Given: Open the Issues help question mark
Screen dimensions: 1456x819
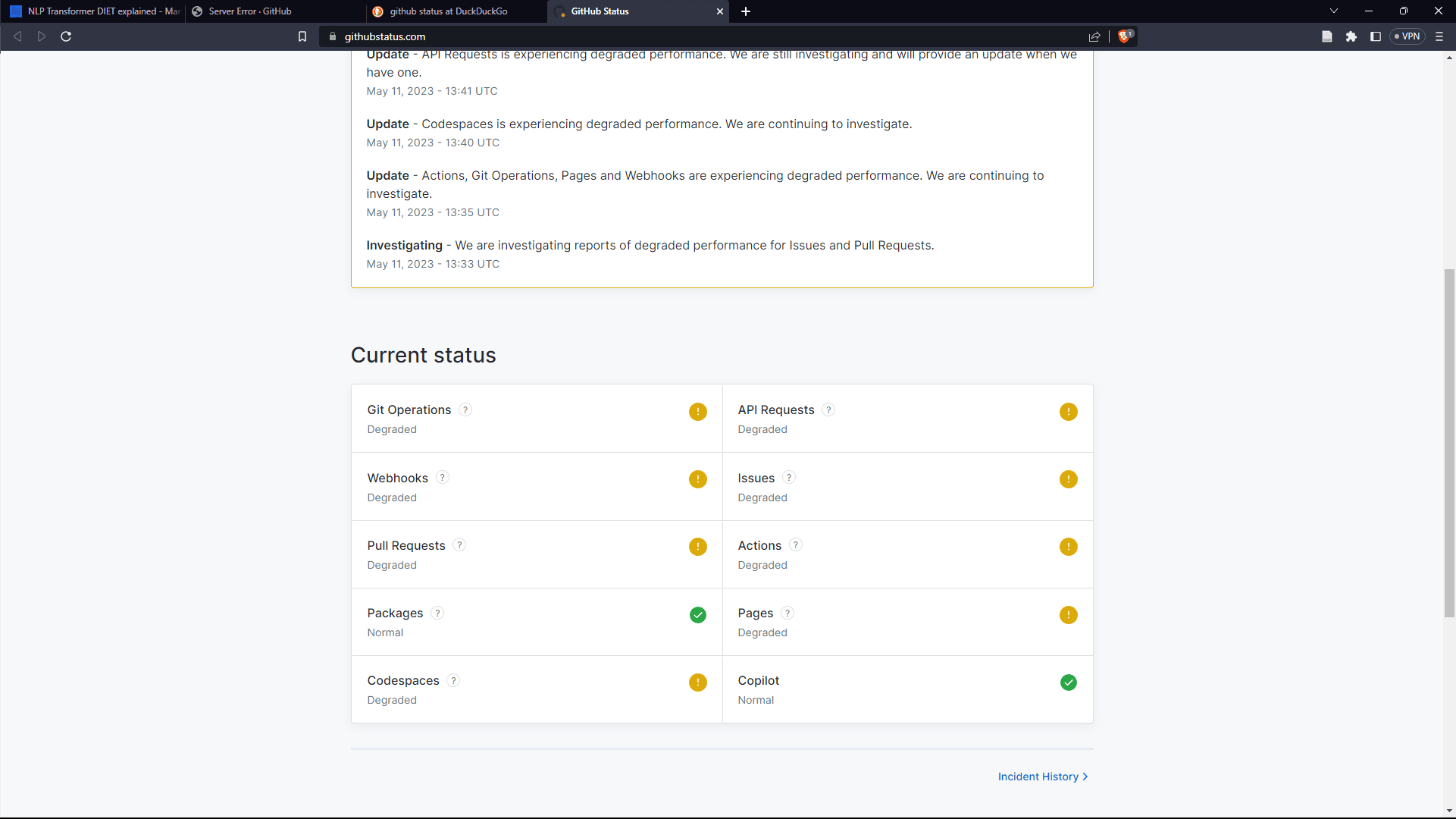Looking at the screenshot, I should click(789, 478).
